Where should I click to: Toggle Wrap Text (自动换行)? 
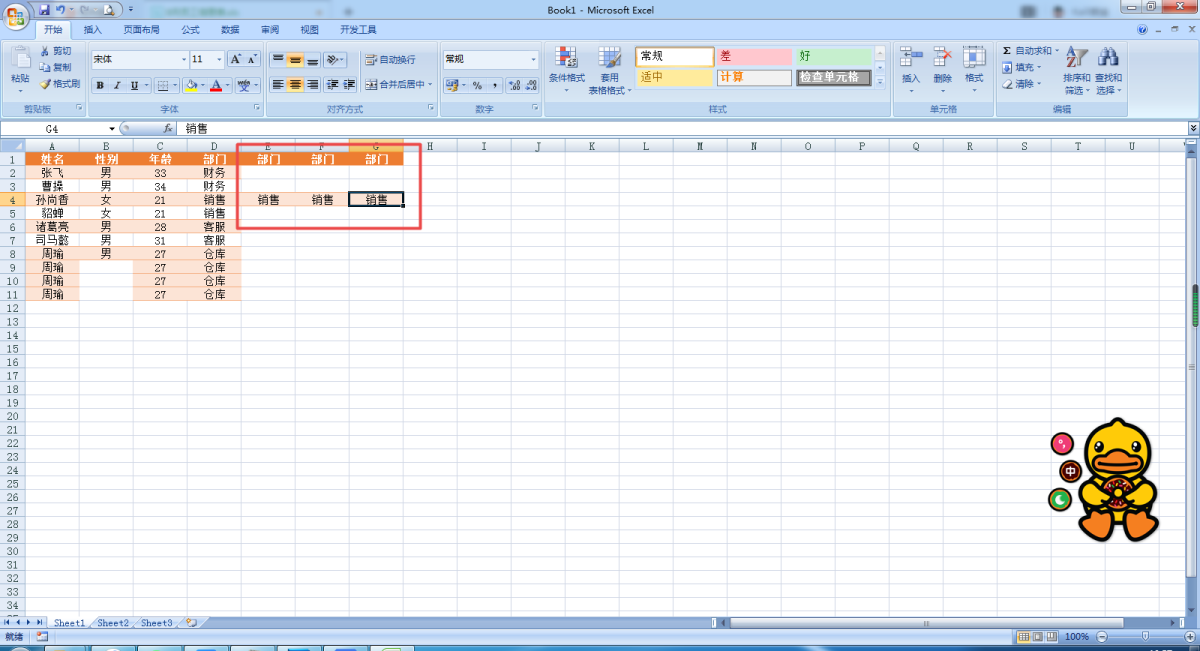pyautogui.click(x=390, y=60)
